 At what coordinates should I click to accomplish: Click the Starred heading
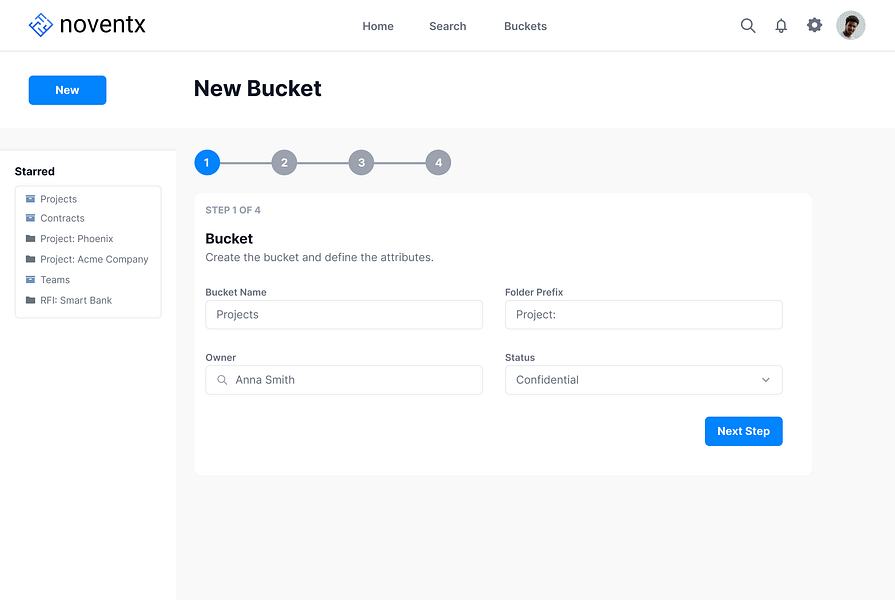(35, 171)
